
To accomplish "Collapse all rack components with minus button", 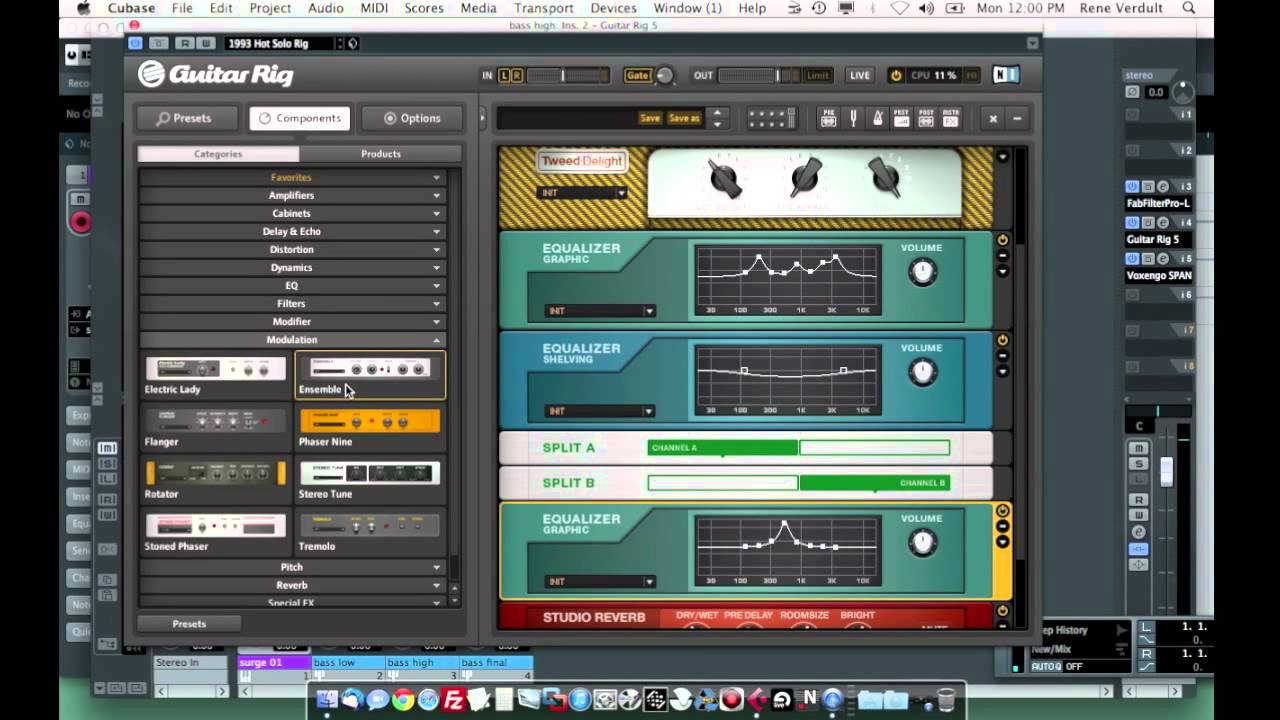I will (x=1017, y=118).
